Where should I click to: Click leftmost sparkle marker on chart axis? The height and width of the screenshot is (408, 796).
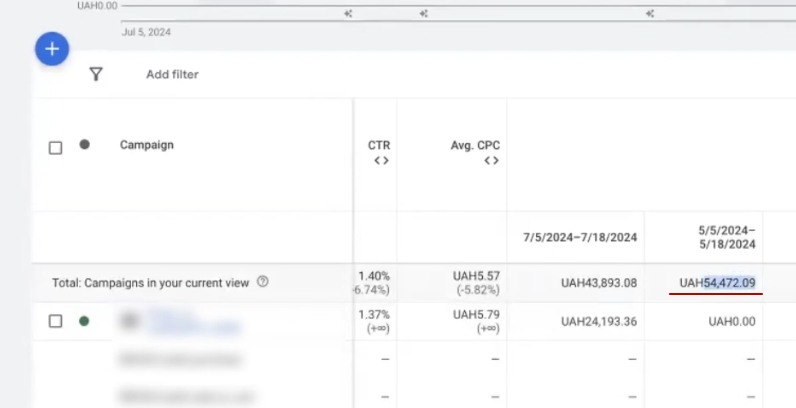coord(348,14)
